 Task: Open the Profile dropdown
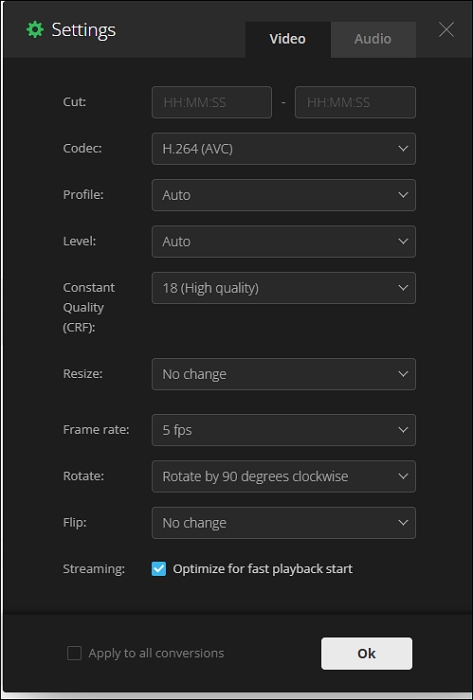pyautogui.click(x=284, y=195)
